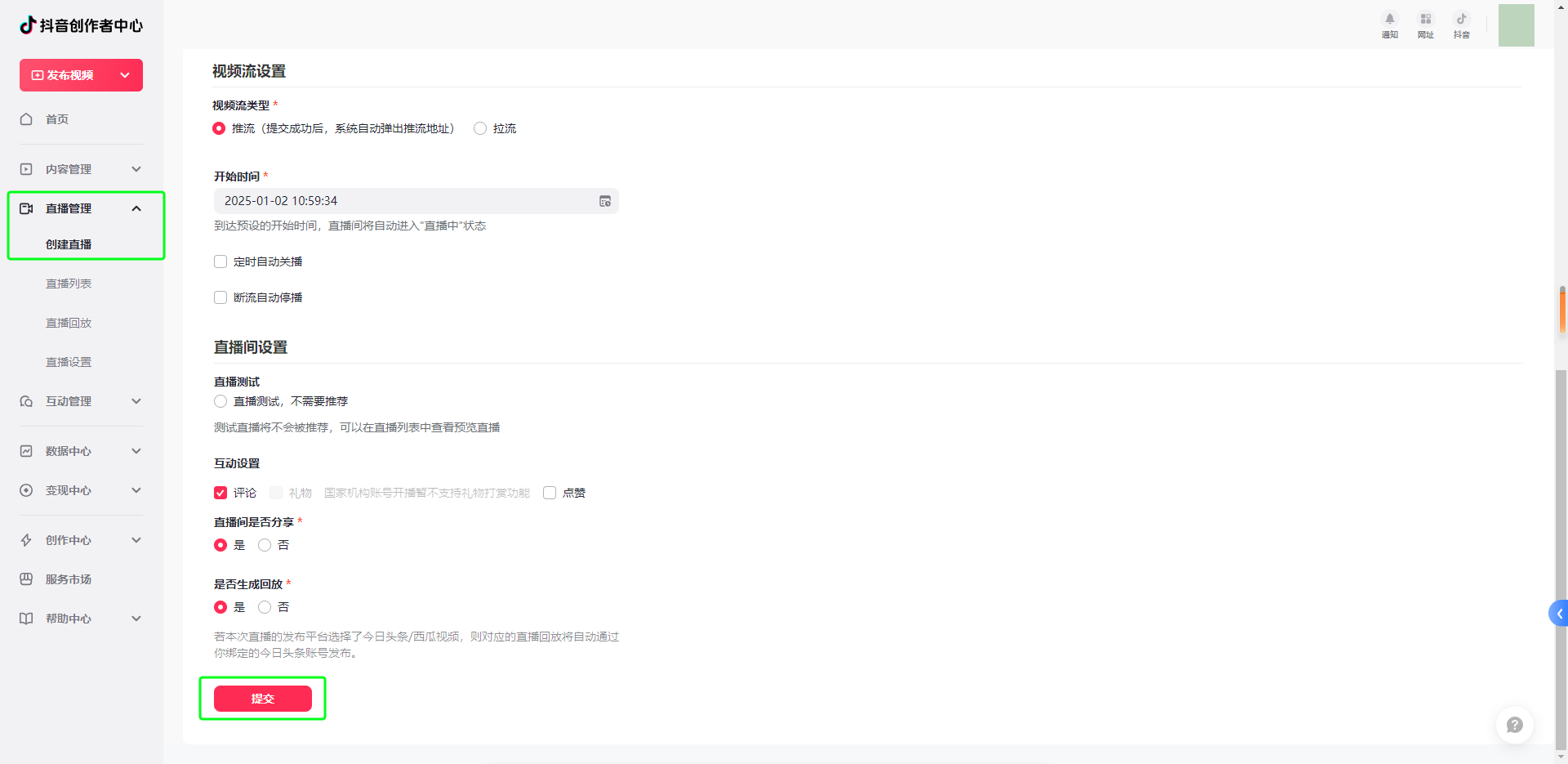Select 否 for 是否生成回放
This screenshot has width=1568, height=764.
(265, 607)
